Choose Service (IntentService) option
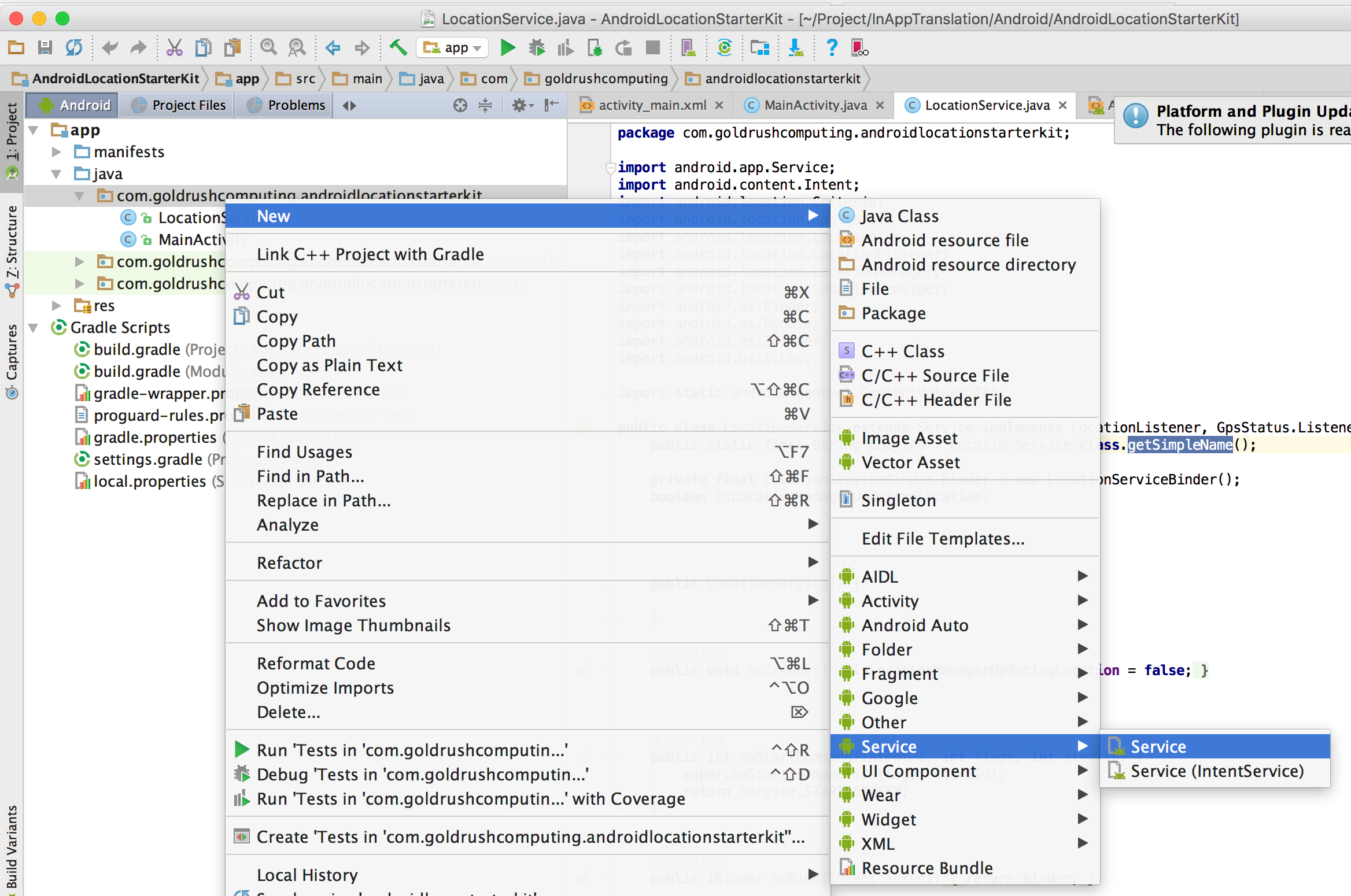Viewport: 1351px width, 896px height. coord(1216,771)
